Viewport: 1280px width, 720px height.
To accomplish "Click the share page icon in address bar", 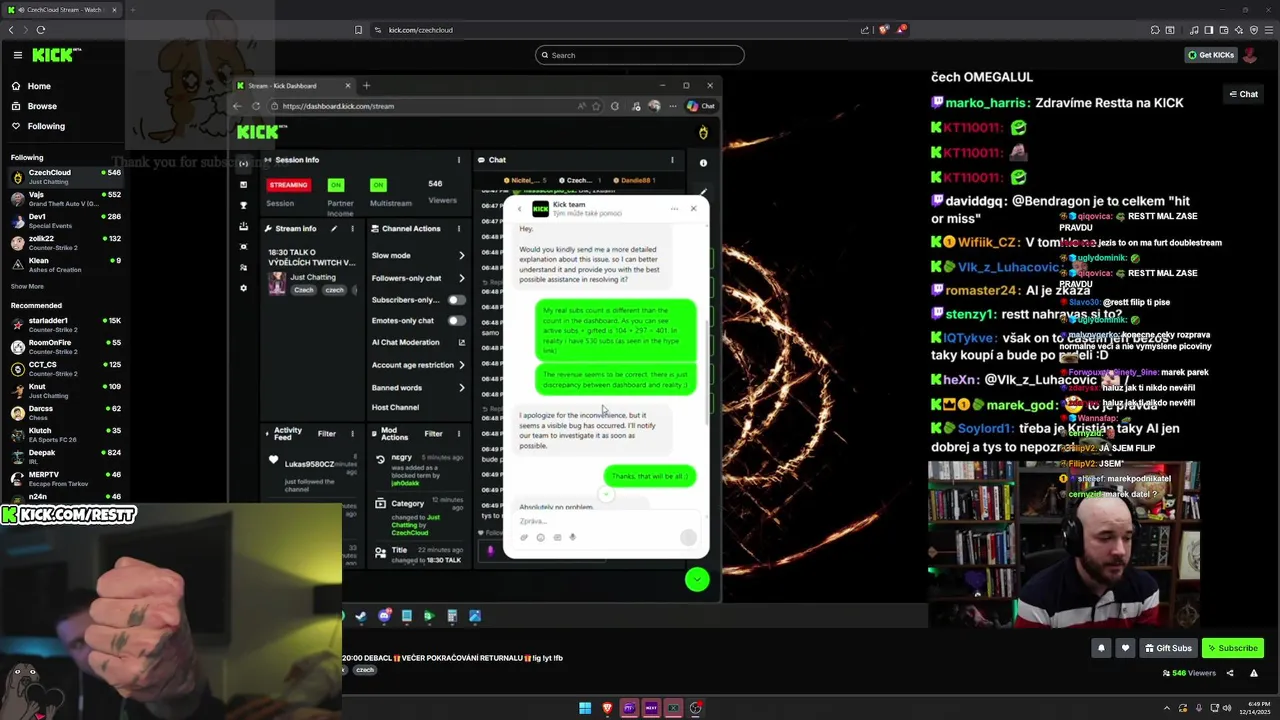I will [x=865, y=30].
